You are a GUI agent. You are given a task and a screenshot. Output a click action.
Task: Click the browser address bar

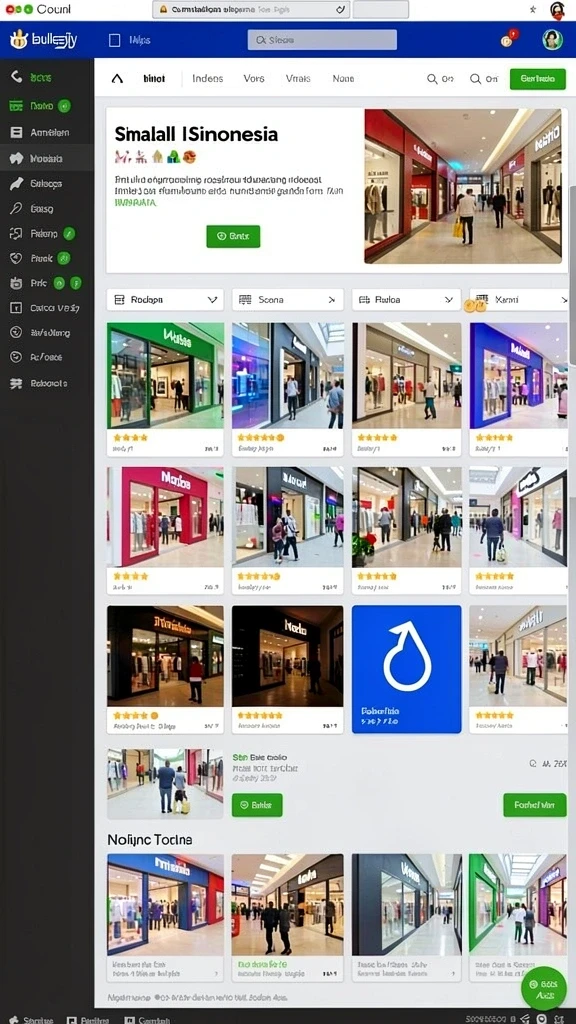[251, 10]
